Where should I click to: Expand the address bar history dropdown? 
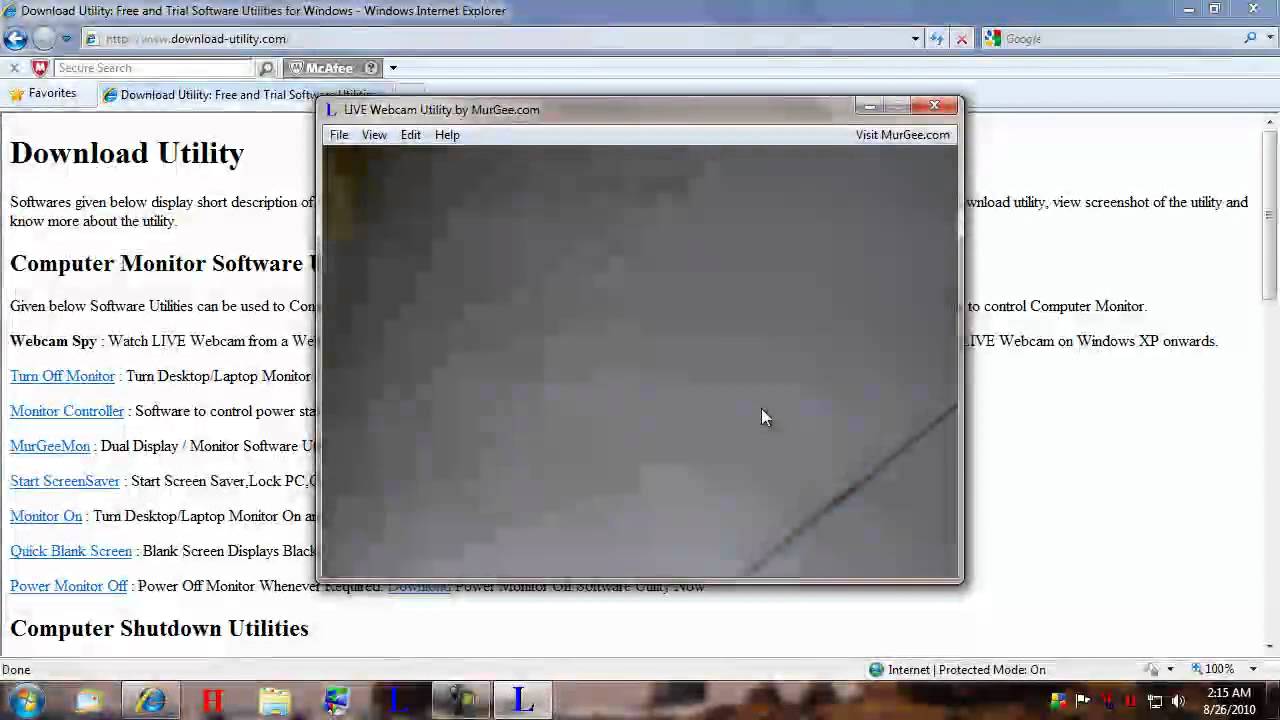click(x=915, y=39)
